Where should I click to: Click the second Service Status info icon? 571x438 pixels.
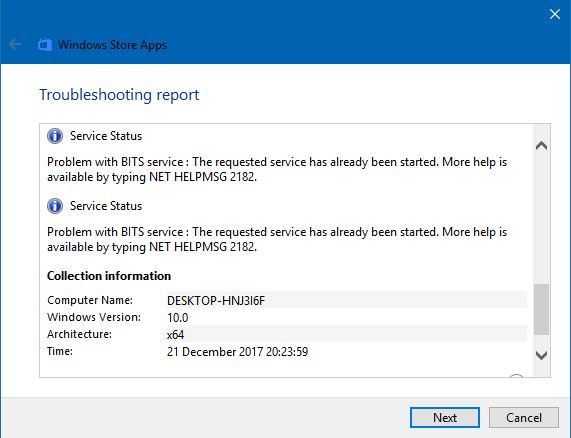click(55, 206)
